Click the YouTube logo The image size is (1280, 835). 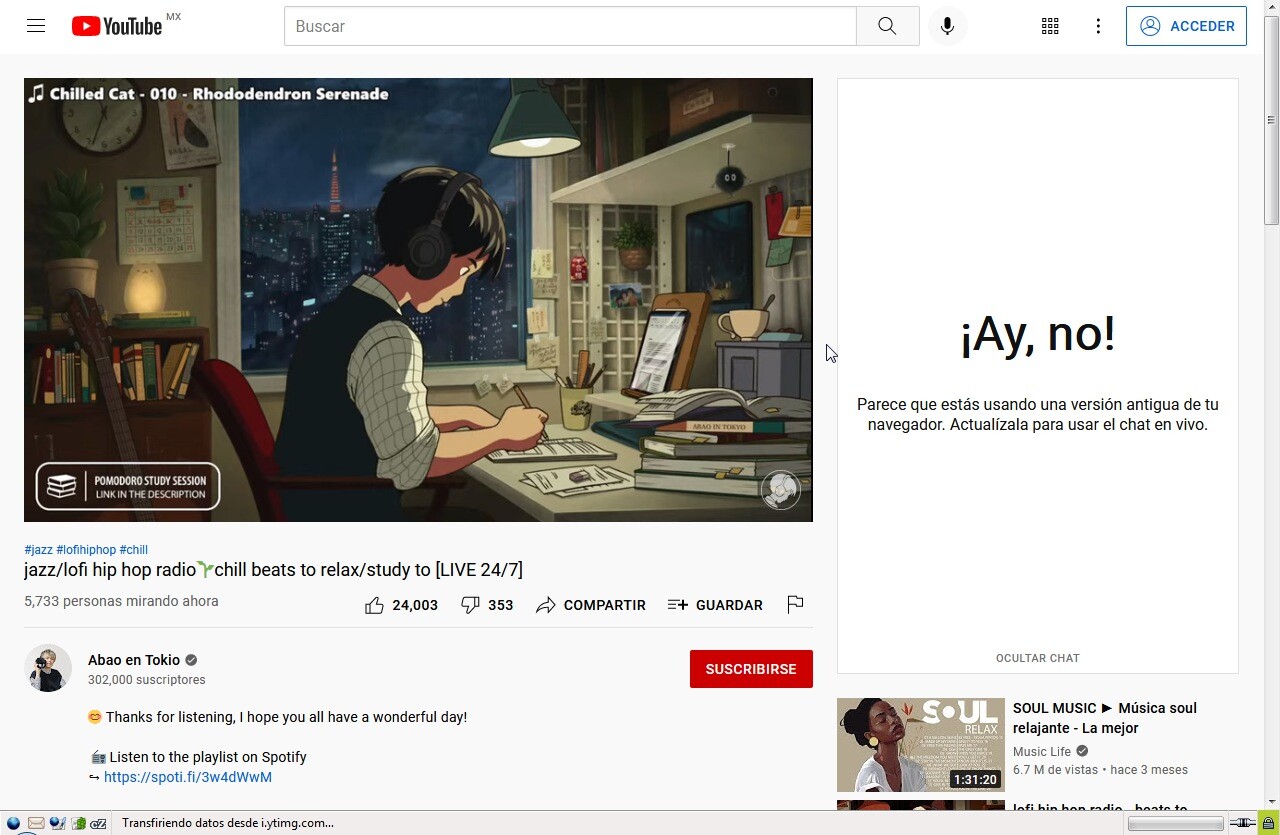[116, 26]
